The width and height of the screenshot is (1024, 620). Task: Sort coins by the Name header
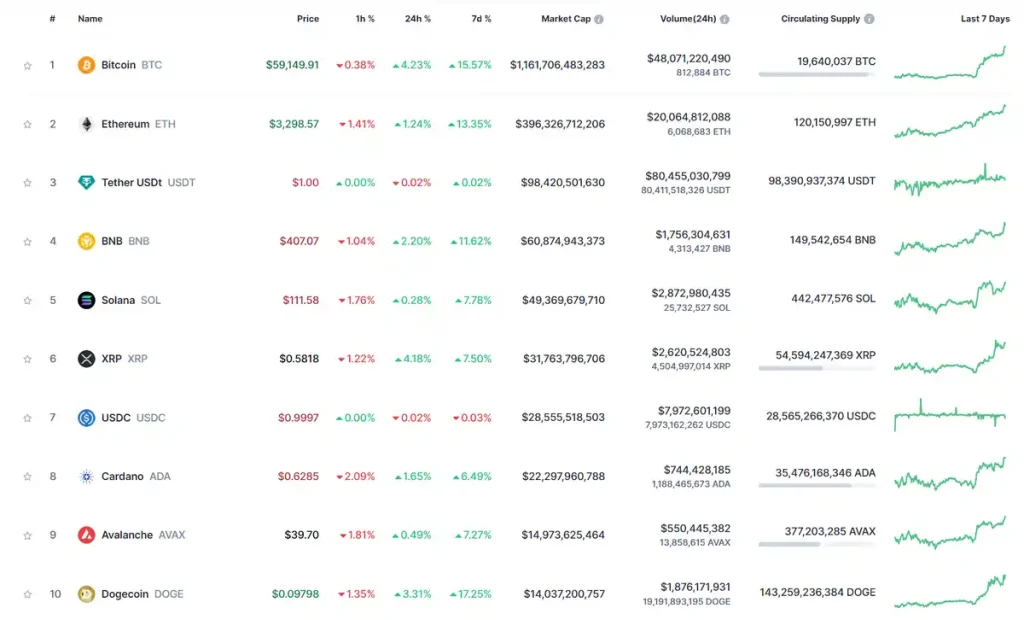click(90, 19)
